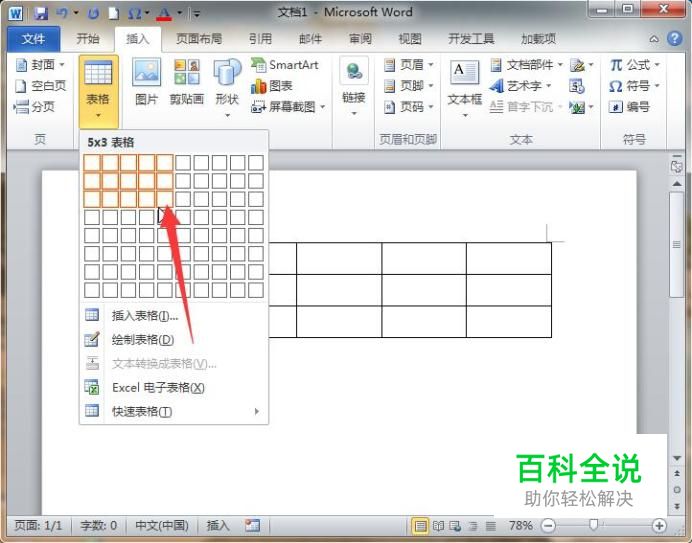Click word count 字数: 0 in status bar
Image resolution: width=692 pixels, height=543 pixels.
point(99,525)
